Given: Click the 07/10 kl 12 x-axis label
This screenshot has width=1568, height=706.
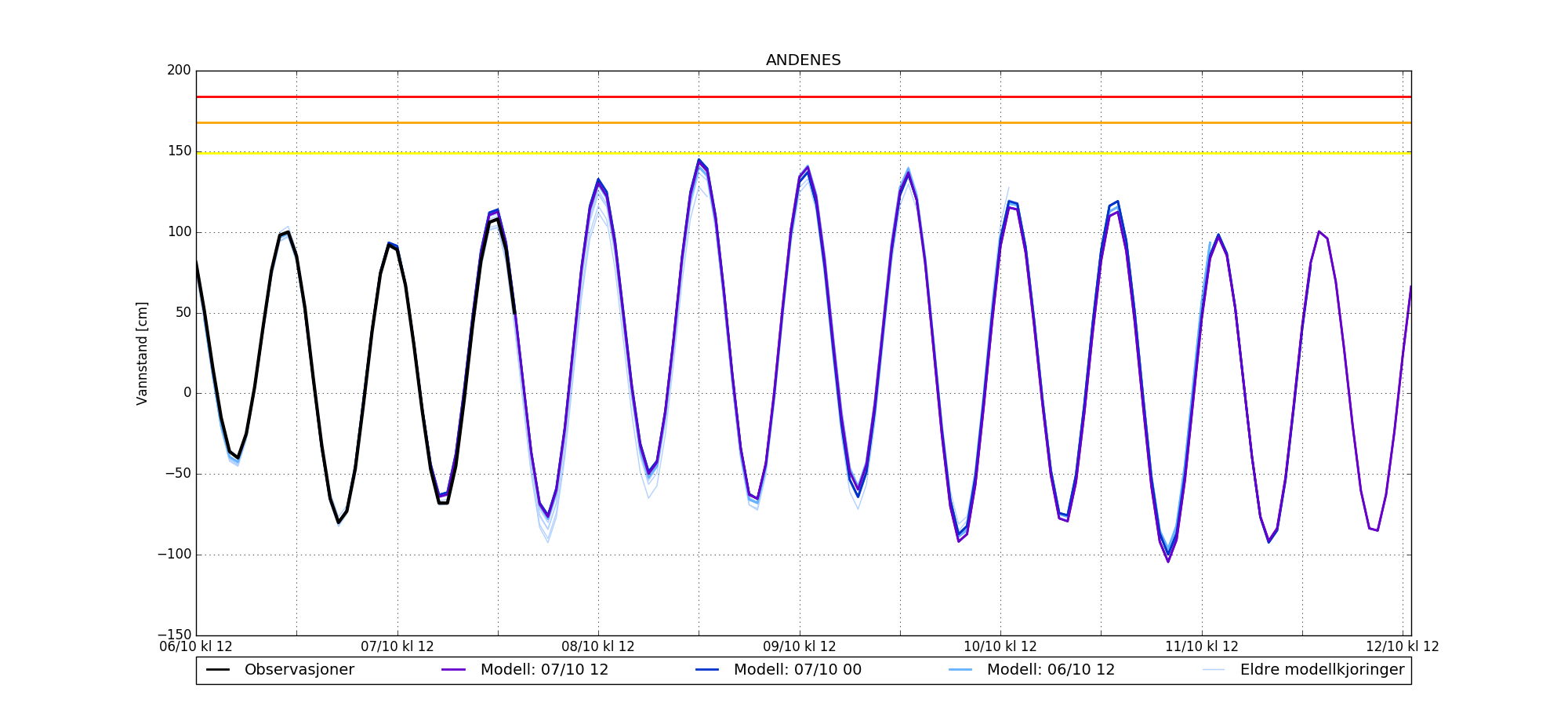Looking at the screenshot, I should coord(397,647).
